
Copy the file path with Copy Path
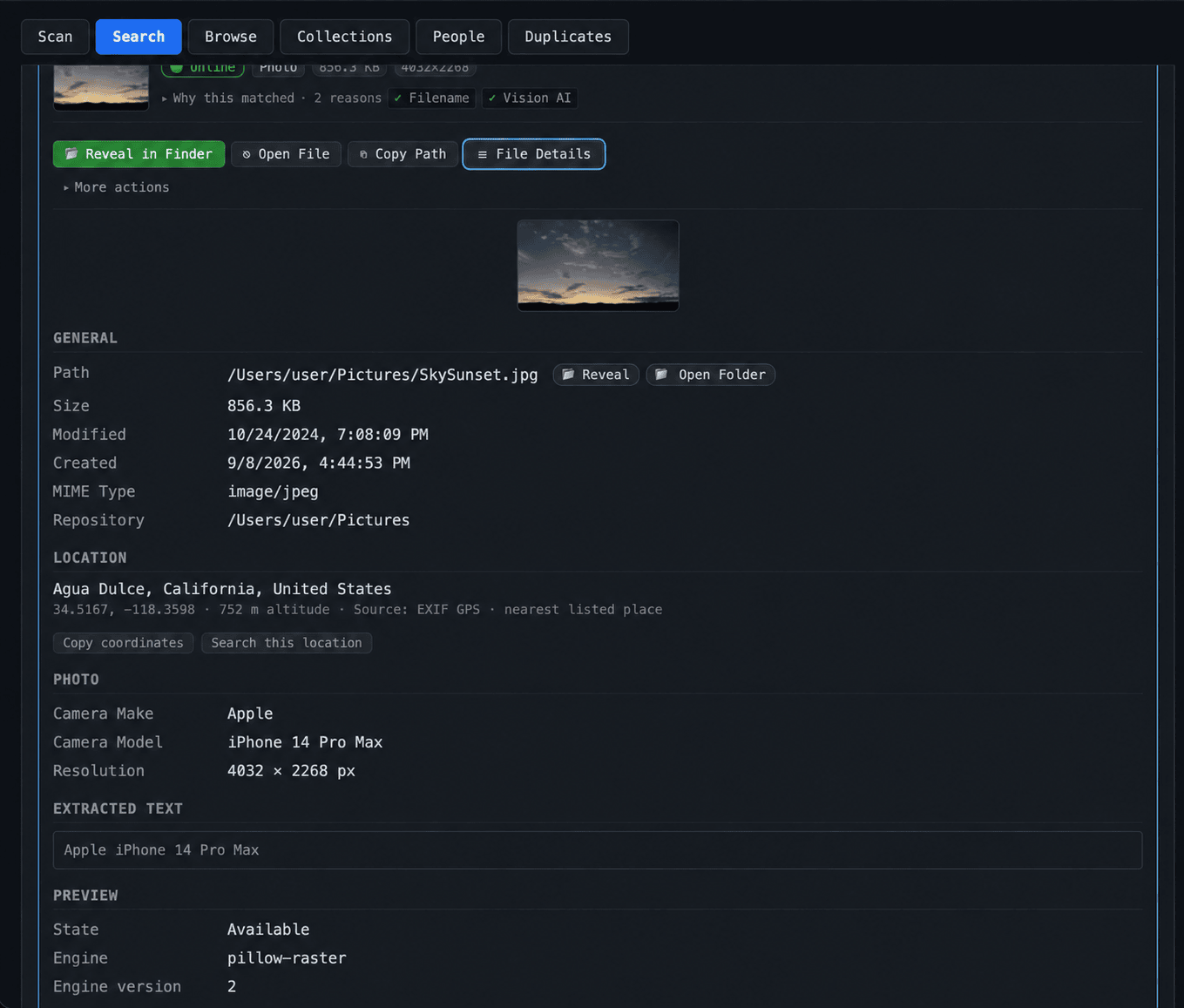tap(403, 154)
